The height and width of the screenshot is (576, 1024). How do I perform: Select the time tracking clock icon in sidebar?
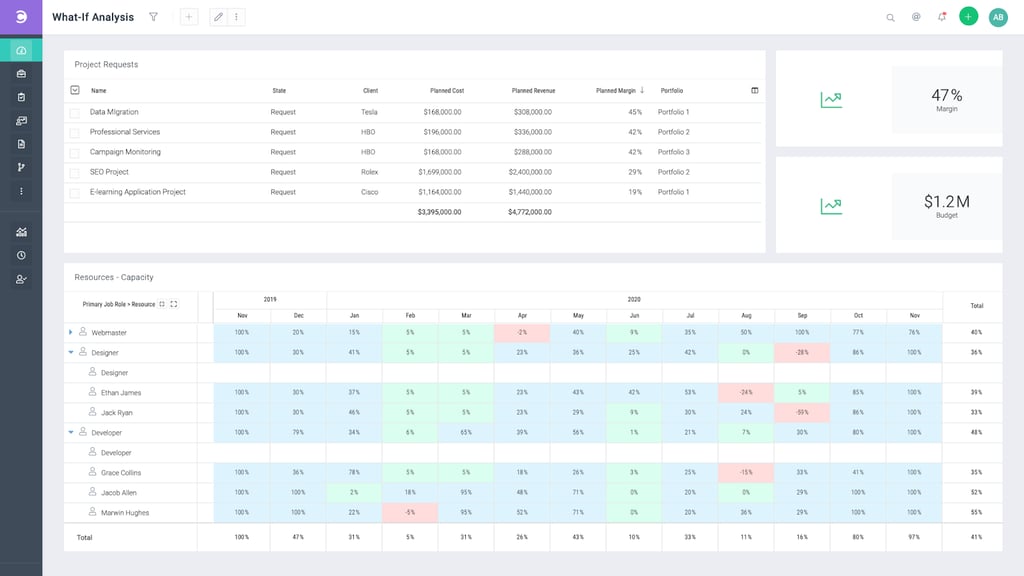pos(21,255)
